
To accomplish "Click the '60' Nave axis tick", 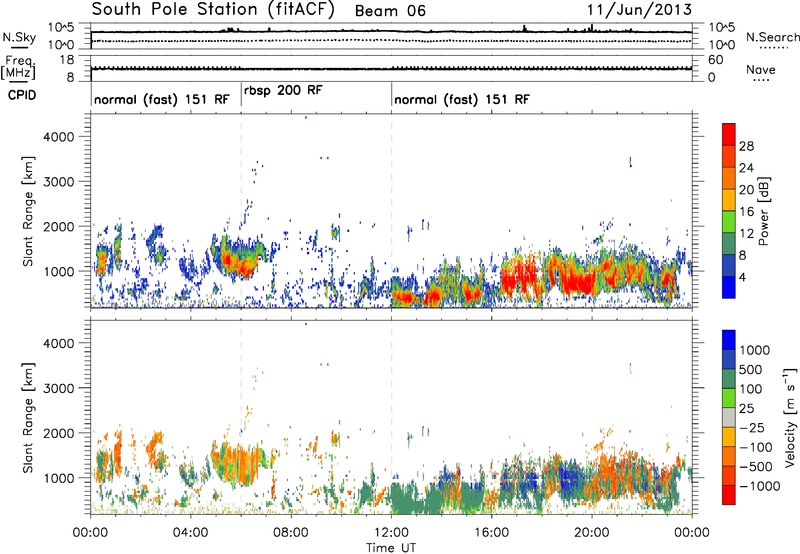I will click(x=715, y=60).
